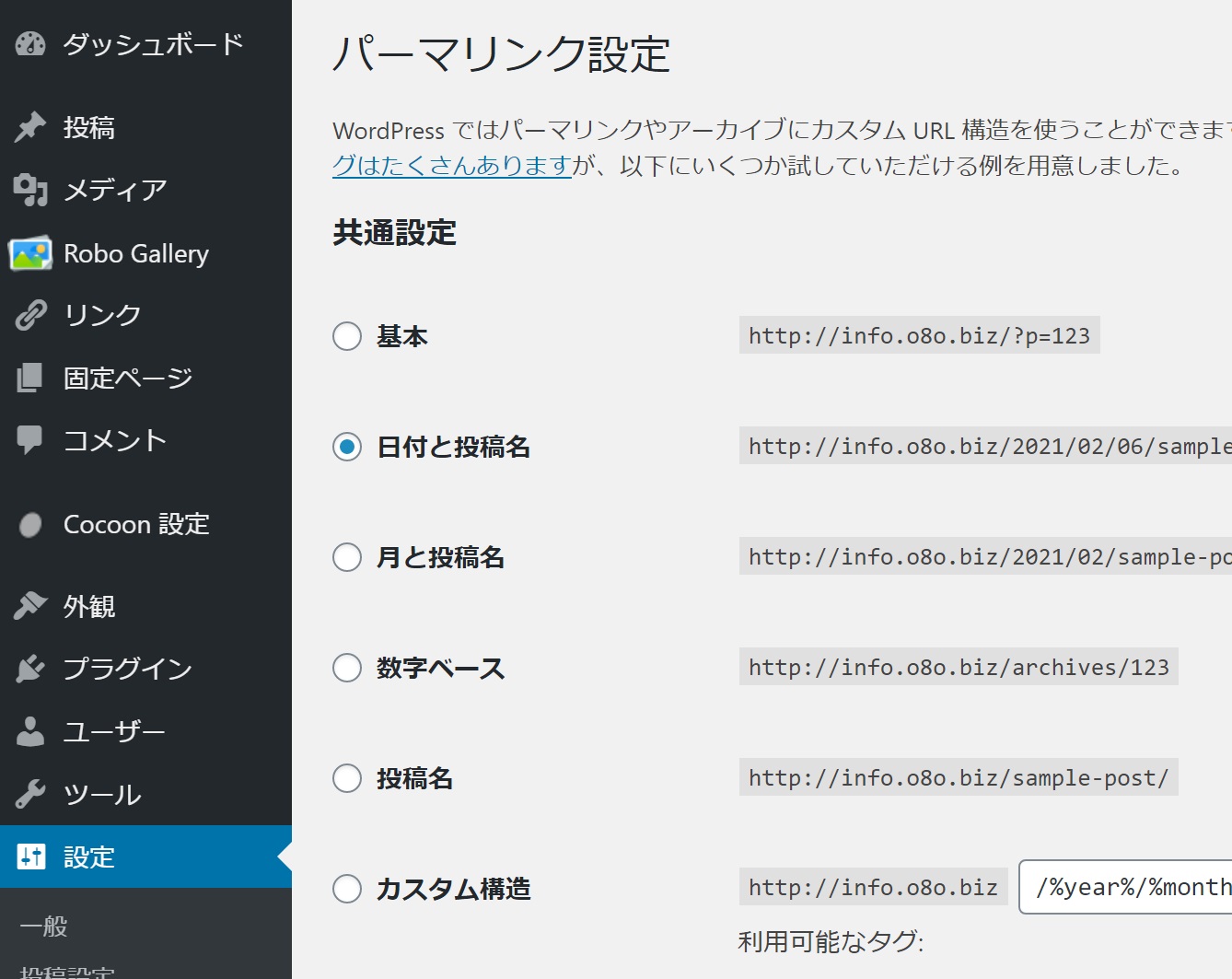Click the paintbrush Appearance icon
Viewport: 1232px width, 979px height.
pyautogui.click(x=30, y=606)
